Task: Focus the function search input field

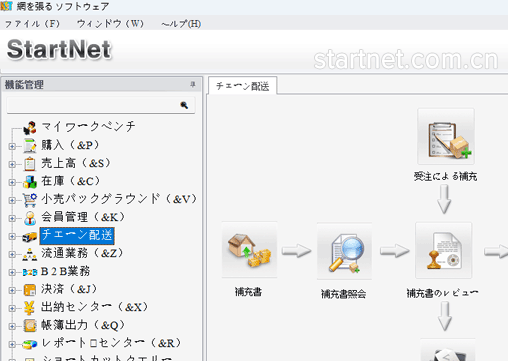Action: 101,105
